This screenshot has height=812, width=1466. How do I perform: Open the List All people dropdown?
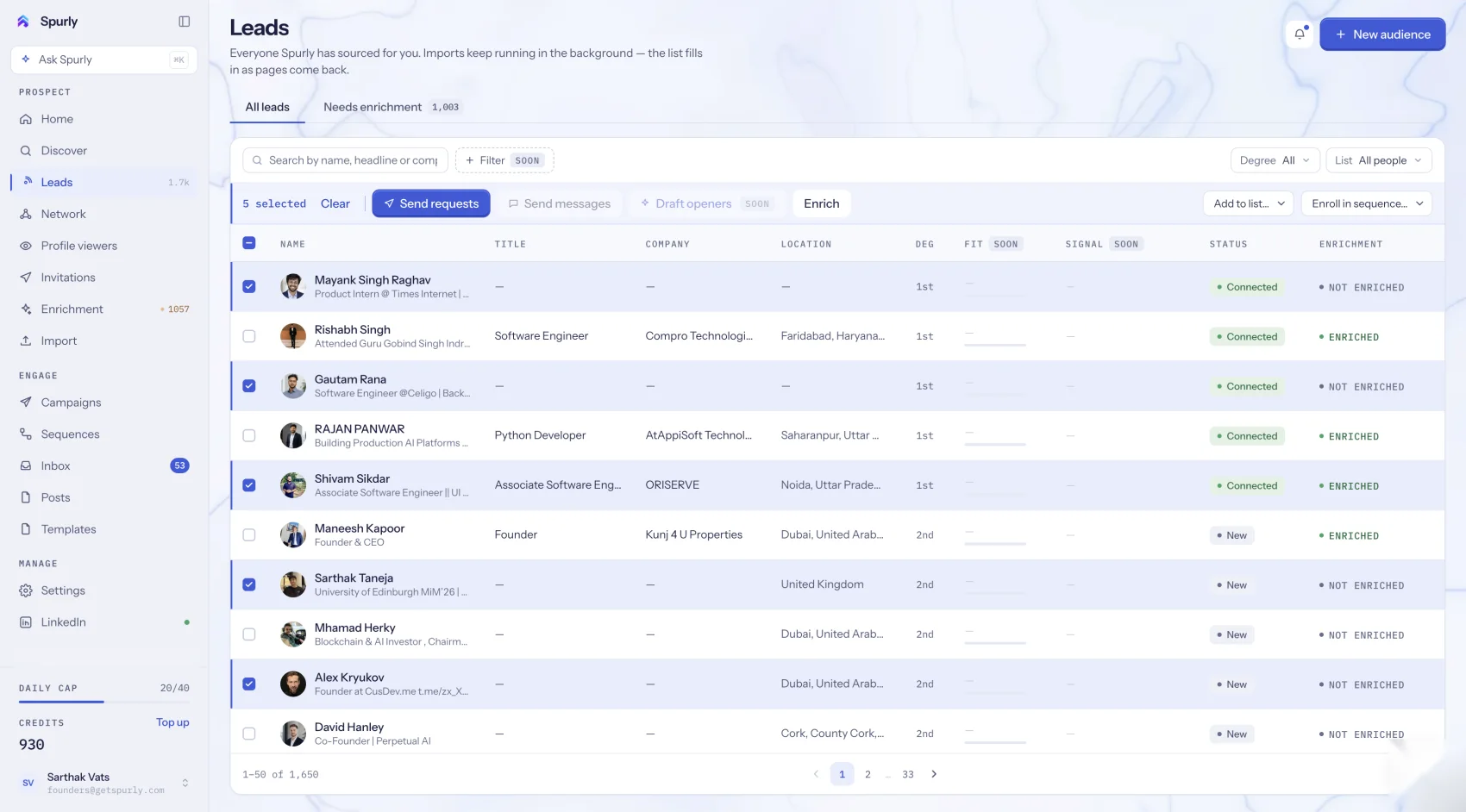tap(1378, 160)
